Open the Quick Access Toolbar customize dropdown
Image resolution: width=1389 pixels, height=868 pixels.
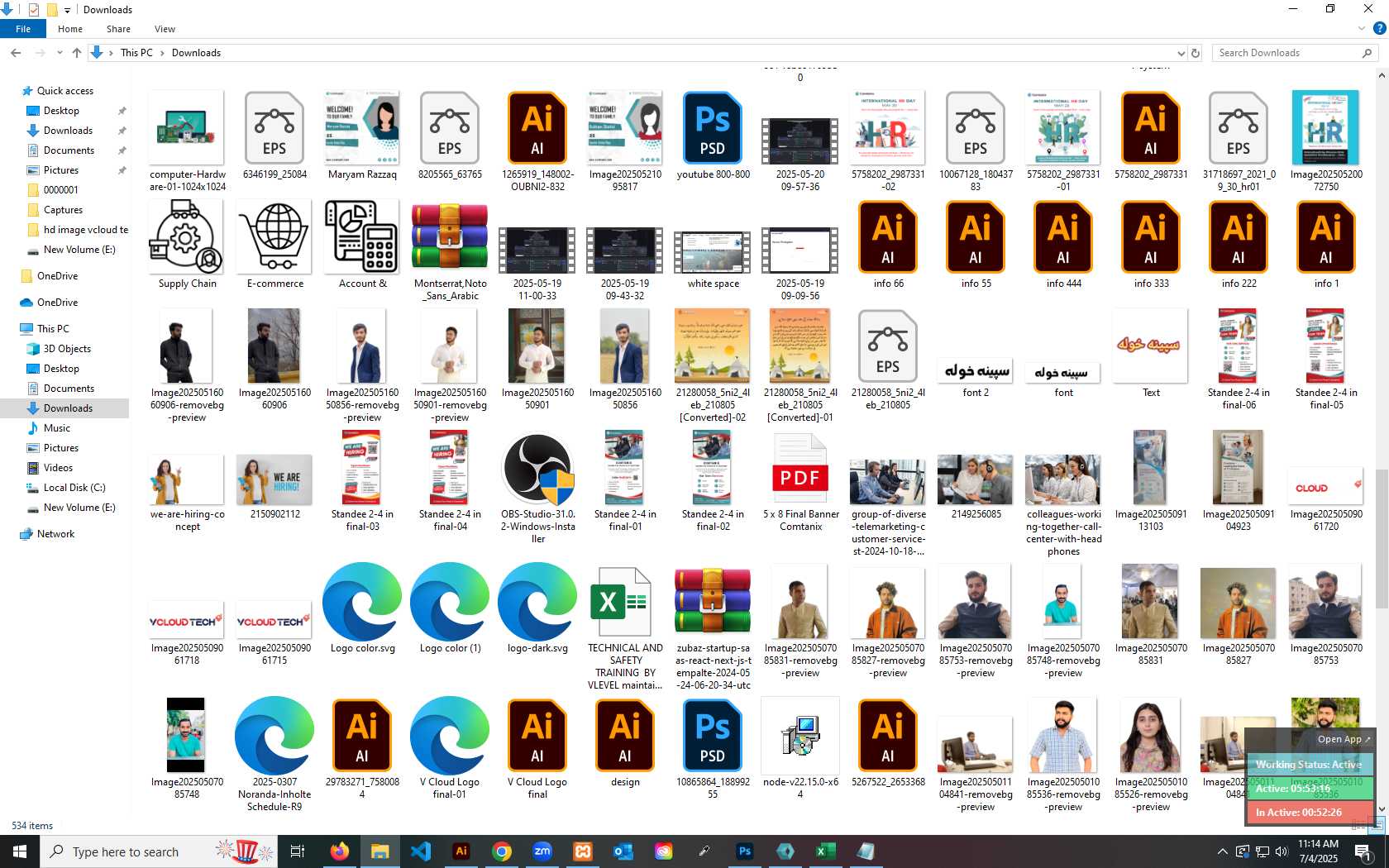coord(68,10)
